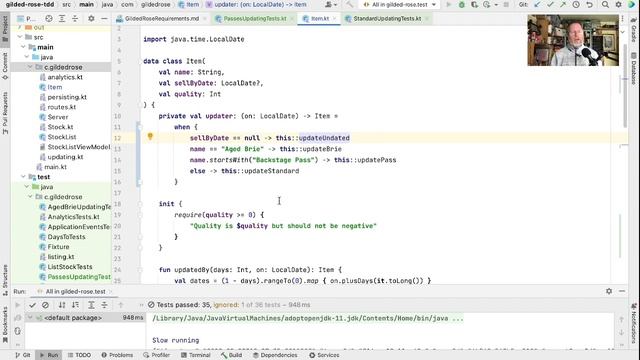Screen dimensions: 640x360
Task: Commit changes using the Git checkmark icon
Action: [x=550, y=4]
